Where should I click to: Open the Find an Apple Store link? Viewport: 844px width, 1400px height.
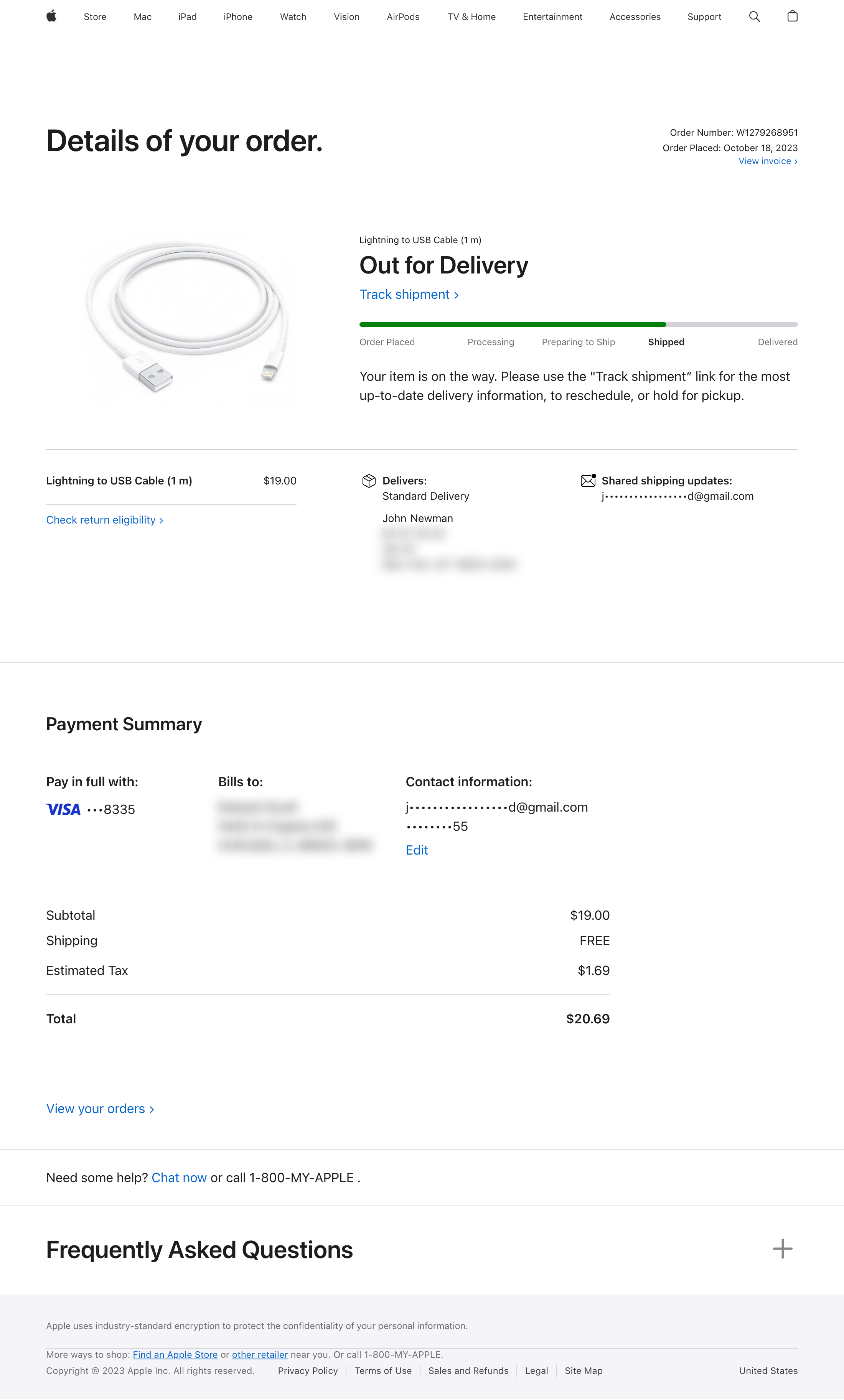[175, 1354]
